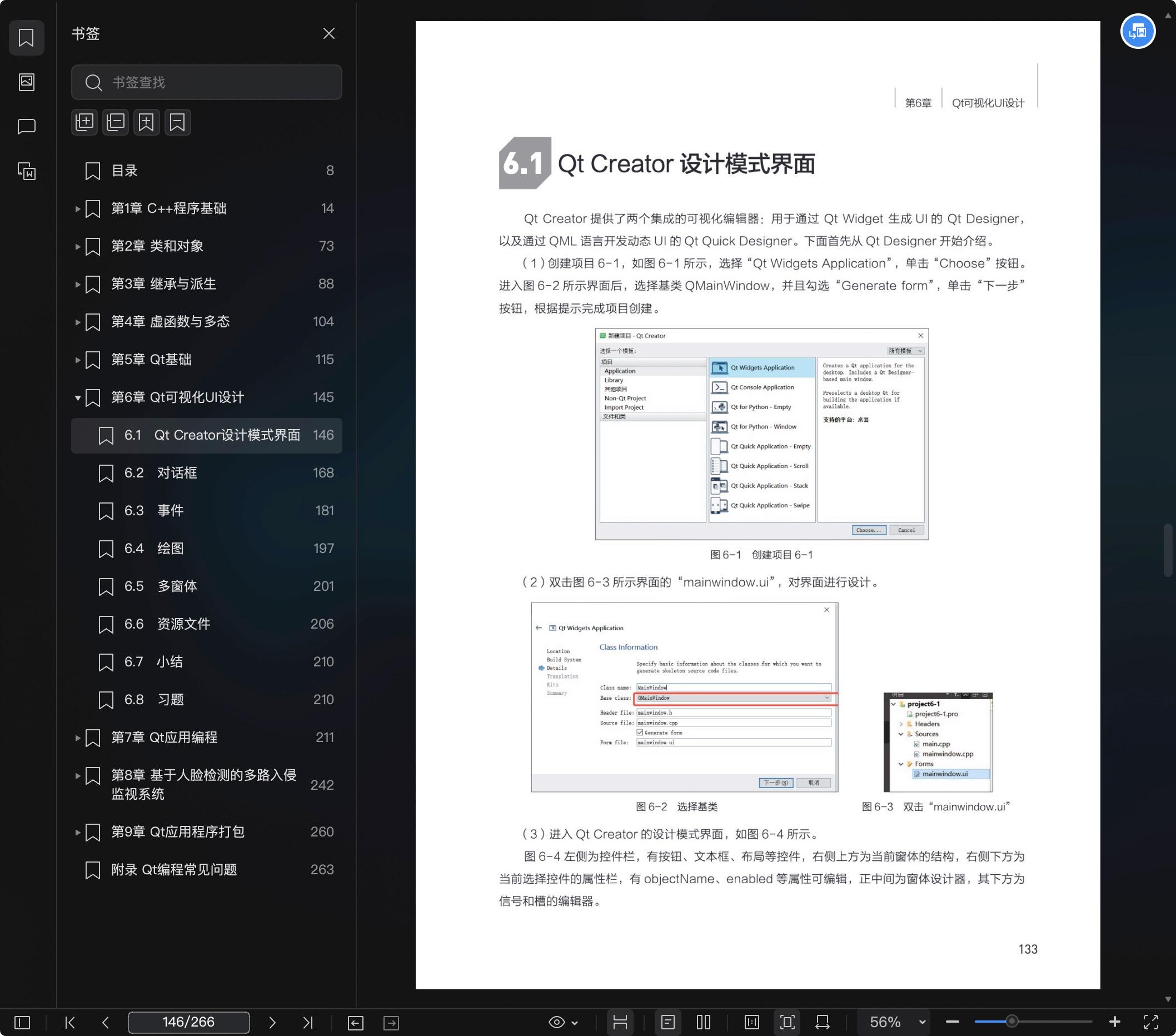Click the zoom in plus button
The image size is (1176, 1036).
pyautogui.click(x=1114, y=1022)
